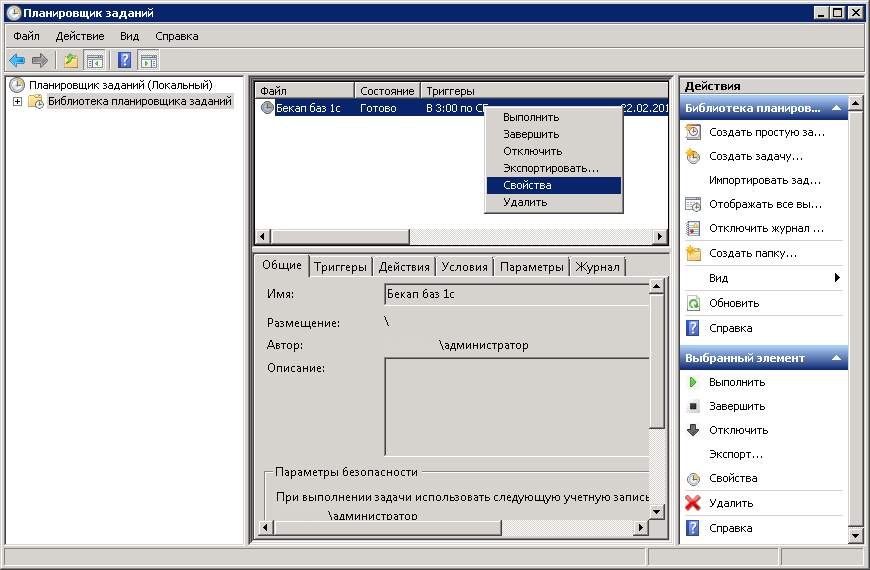Switch to the Параметры tab
Image resolution: width=870 pixels, height=570 pixels.
(532, 267)
